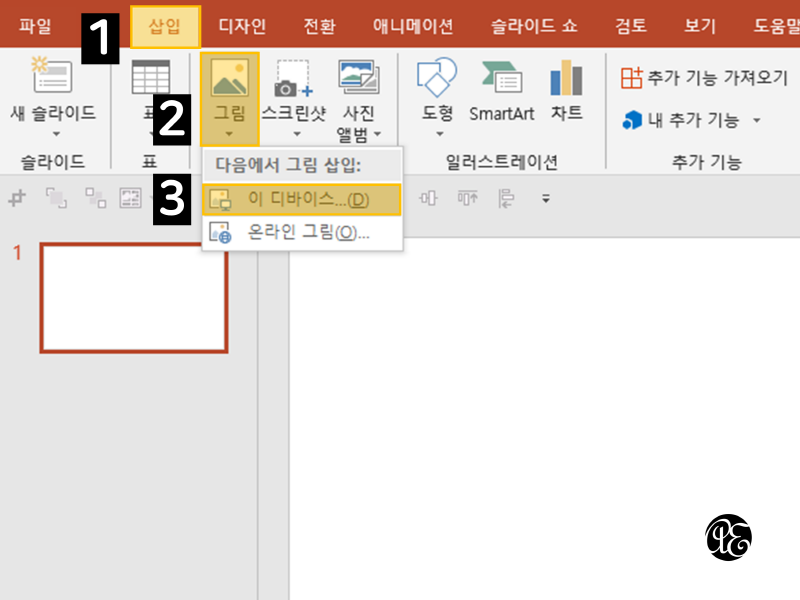
Task: Select the 삽입 ribbon tab
Action: pyautogui.click(x=165, y=27)
